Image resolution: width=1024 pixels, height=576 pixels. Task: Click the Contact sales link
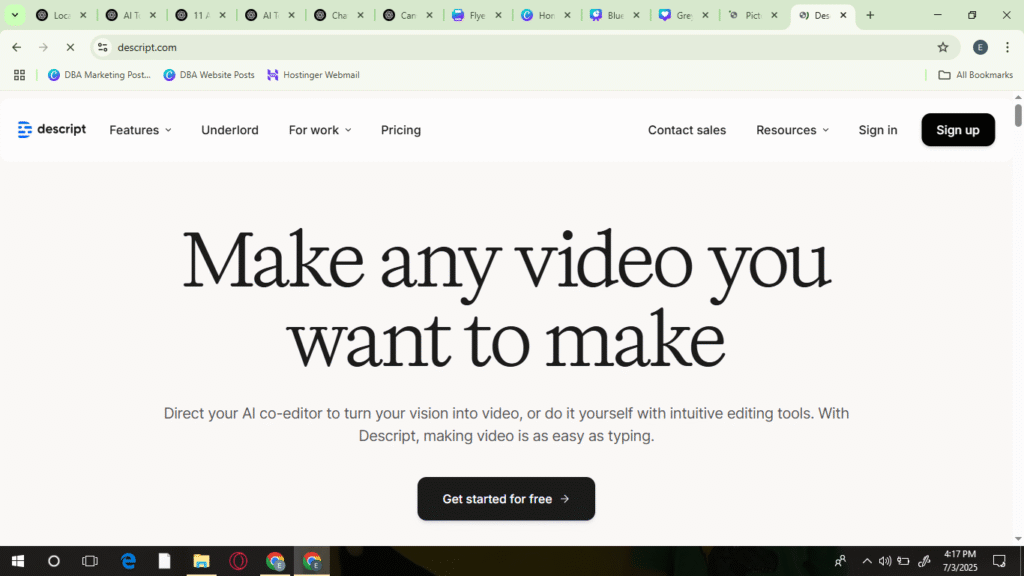point(686,130)
